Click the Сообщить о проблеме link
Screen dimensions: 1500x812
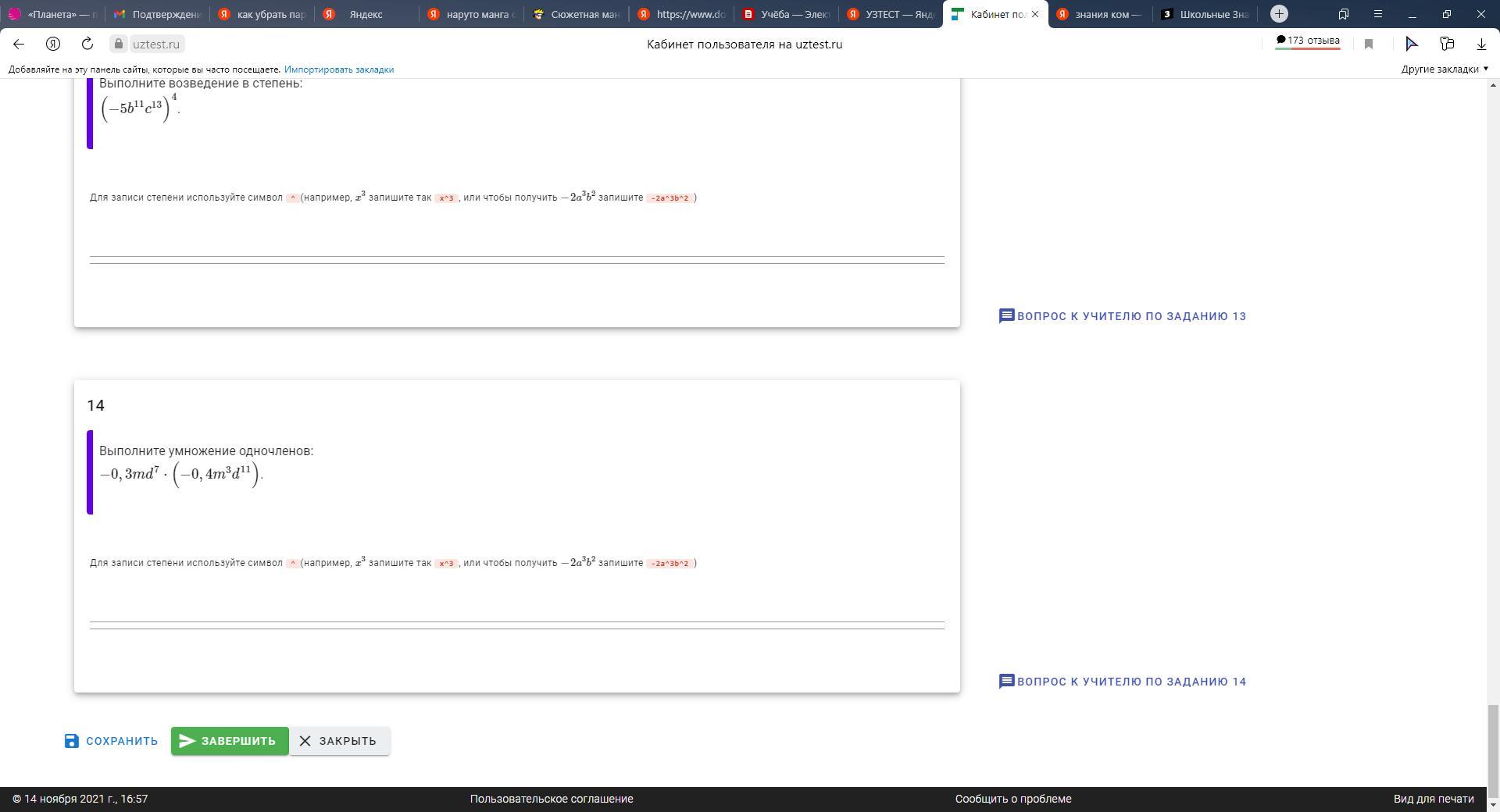[1013, 799]
